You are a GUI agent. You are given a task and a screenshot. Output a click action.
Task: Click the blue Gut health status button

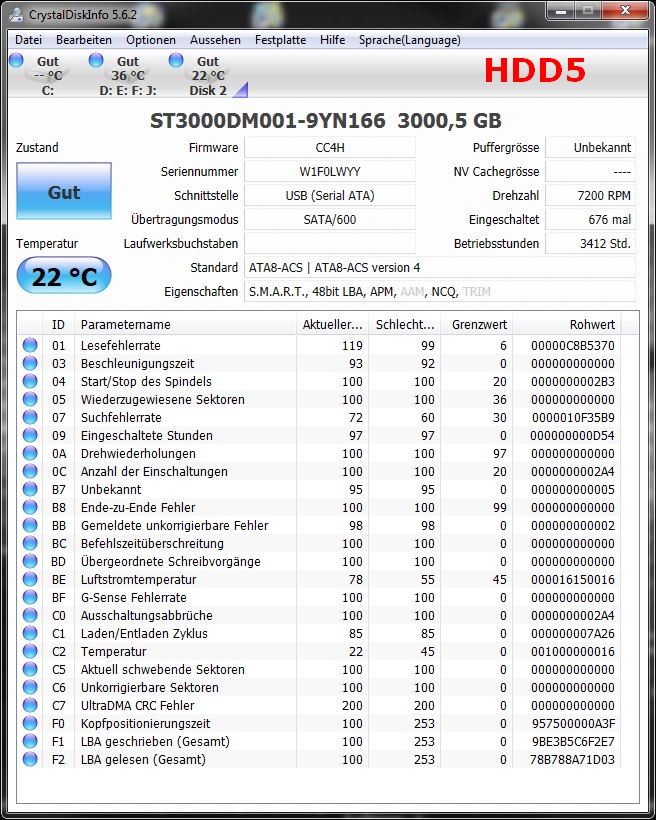[64, 191]
